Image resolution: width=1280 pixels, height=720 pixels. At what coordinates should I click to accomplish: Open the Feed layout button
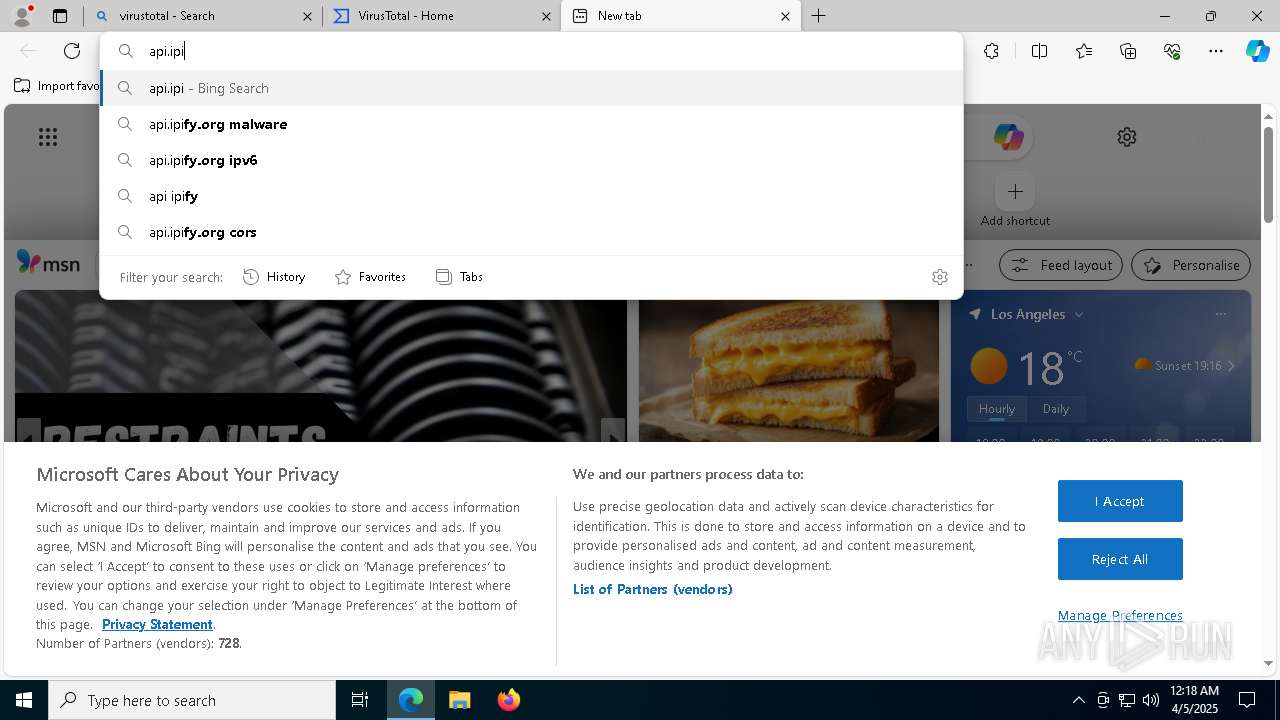coord(1061,265)
